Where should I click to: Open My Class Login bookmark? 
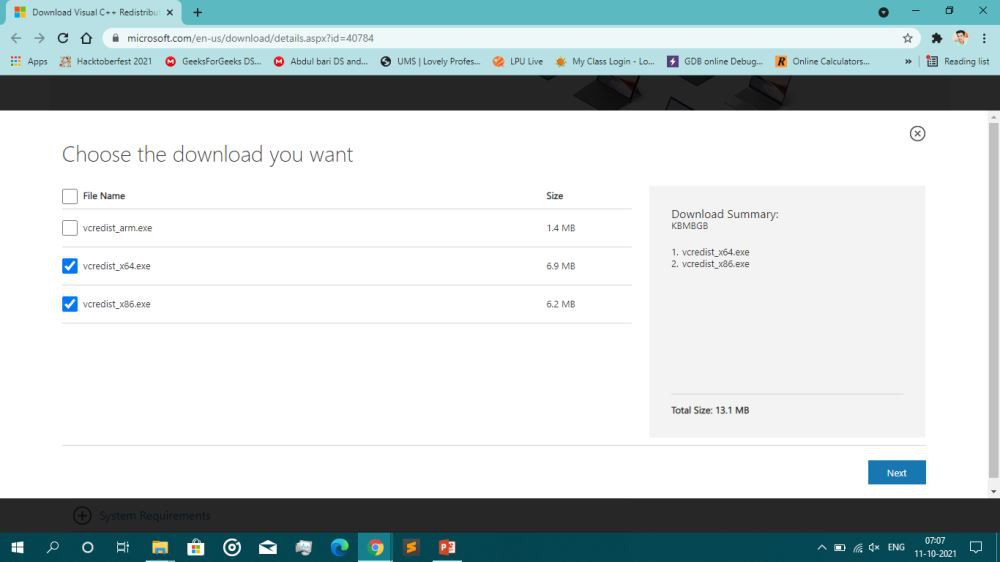(605, 61)
